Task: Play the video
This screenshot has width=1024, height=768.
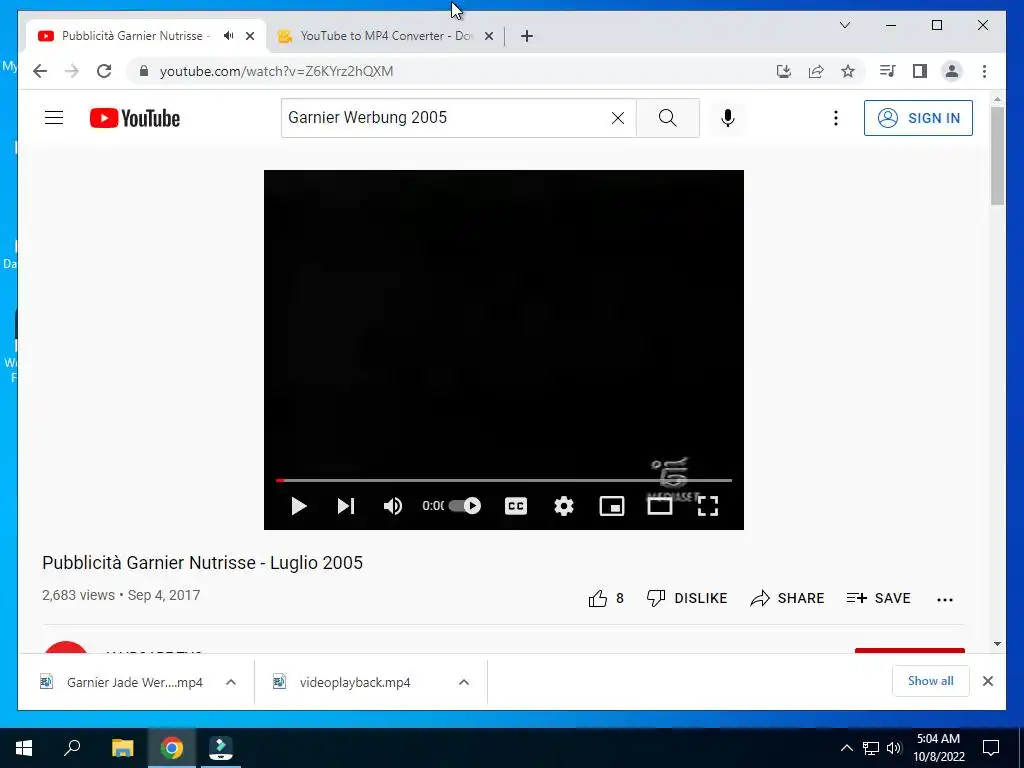Action: point(298,506)
